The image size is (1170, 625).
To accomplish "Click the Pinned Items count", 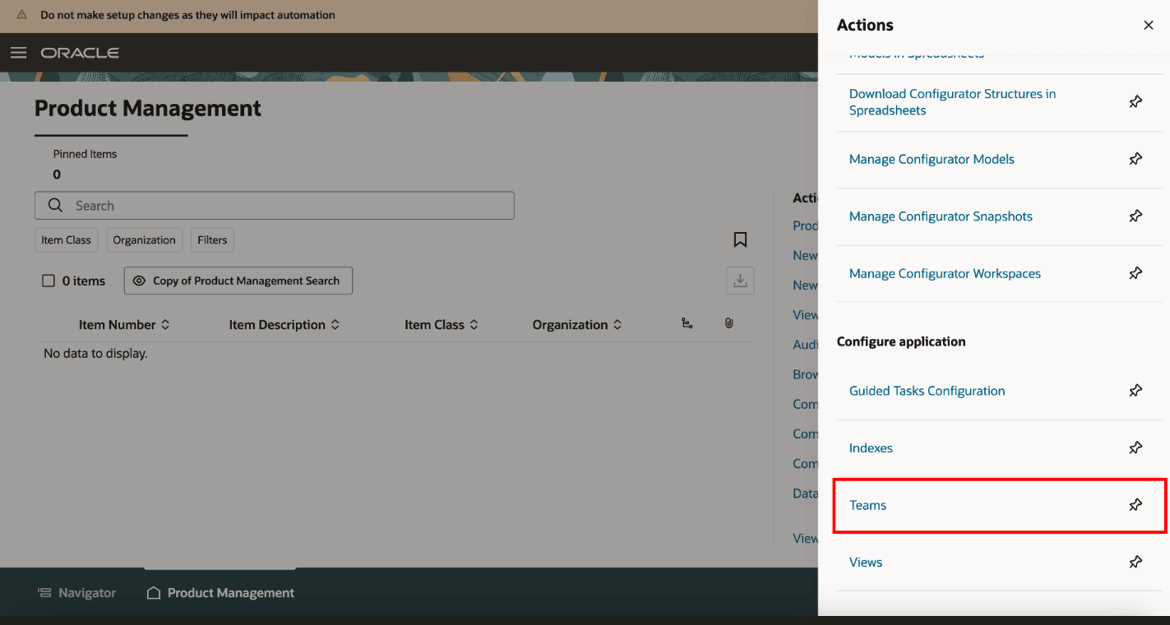I will click(x=57, y=175).
